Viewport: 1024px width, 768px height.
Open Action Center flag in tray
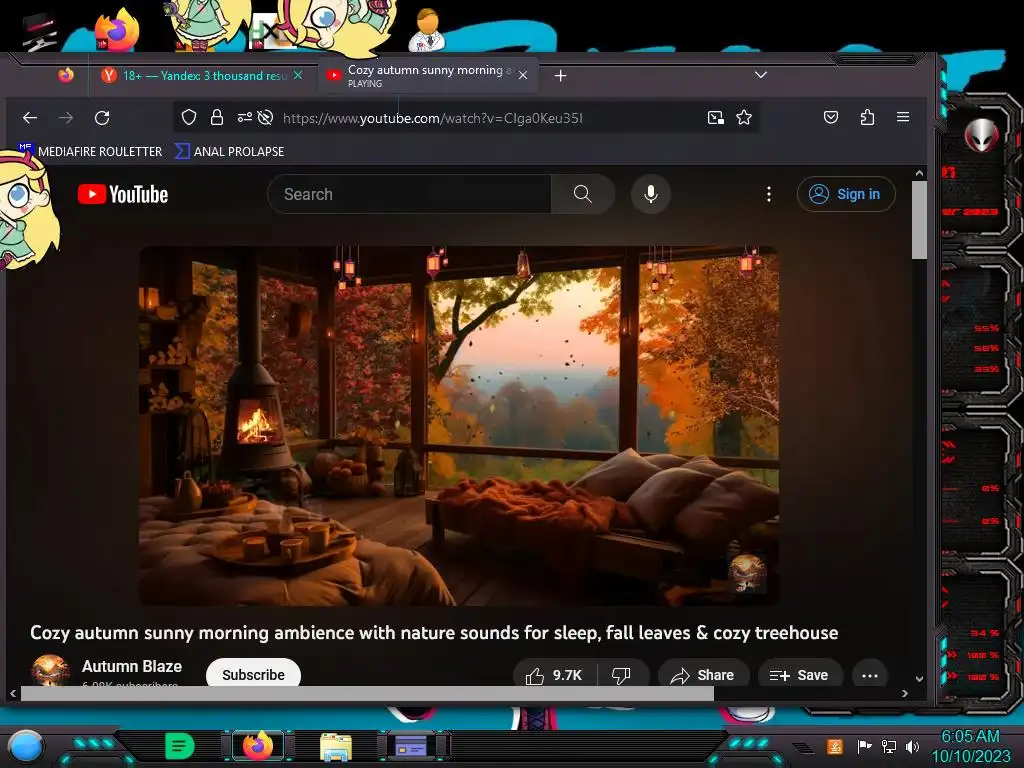click(x=865, y=746)
